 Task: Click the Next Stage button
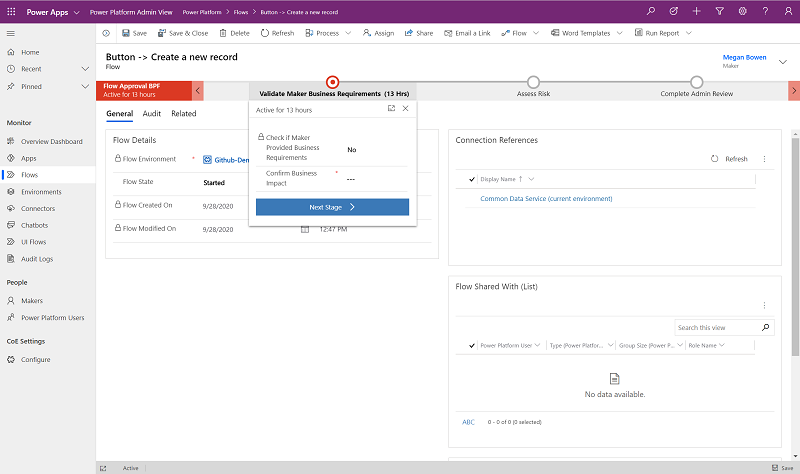click(x=332, y=207)
